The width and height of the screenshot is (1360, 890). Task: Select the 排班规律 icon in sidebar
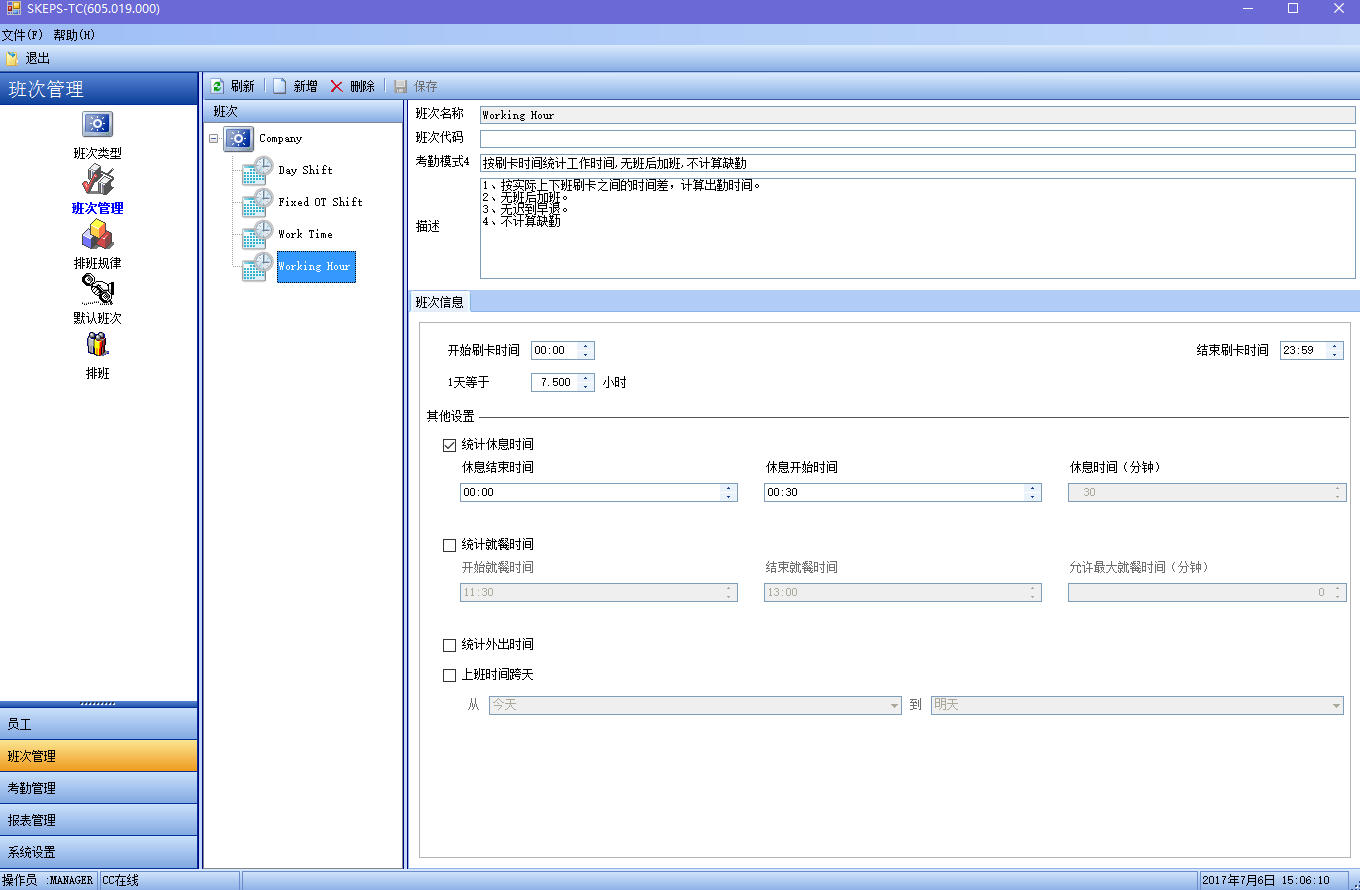pos(97,236)
